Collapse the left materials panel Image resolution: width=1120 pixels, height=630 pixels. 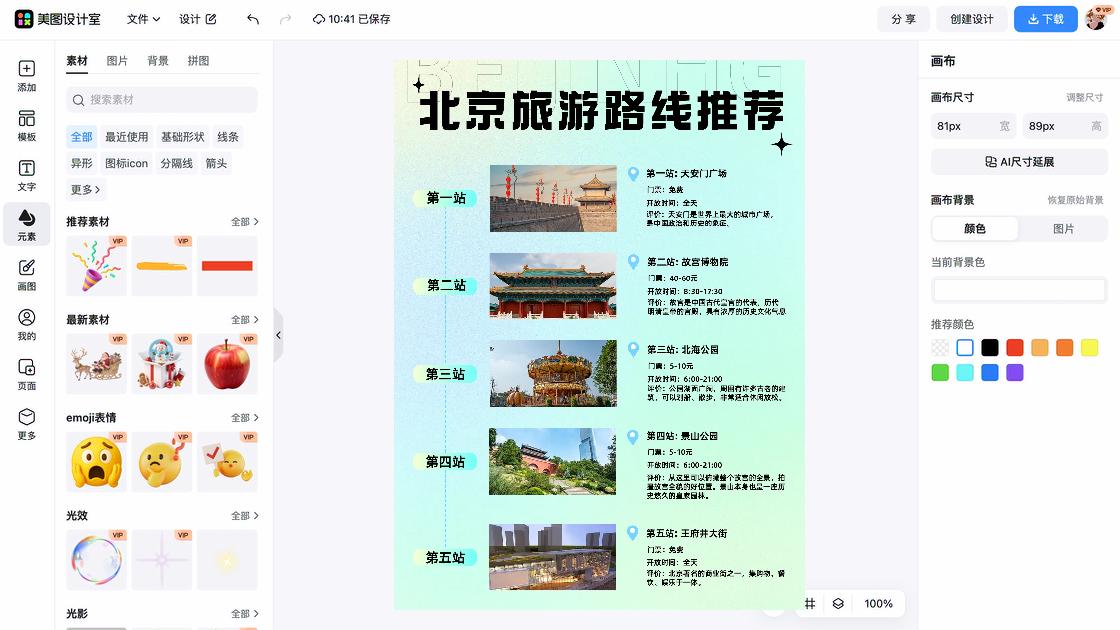[x=279, y=335]
